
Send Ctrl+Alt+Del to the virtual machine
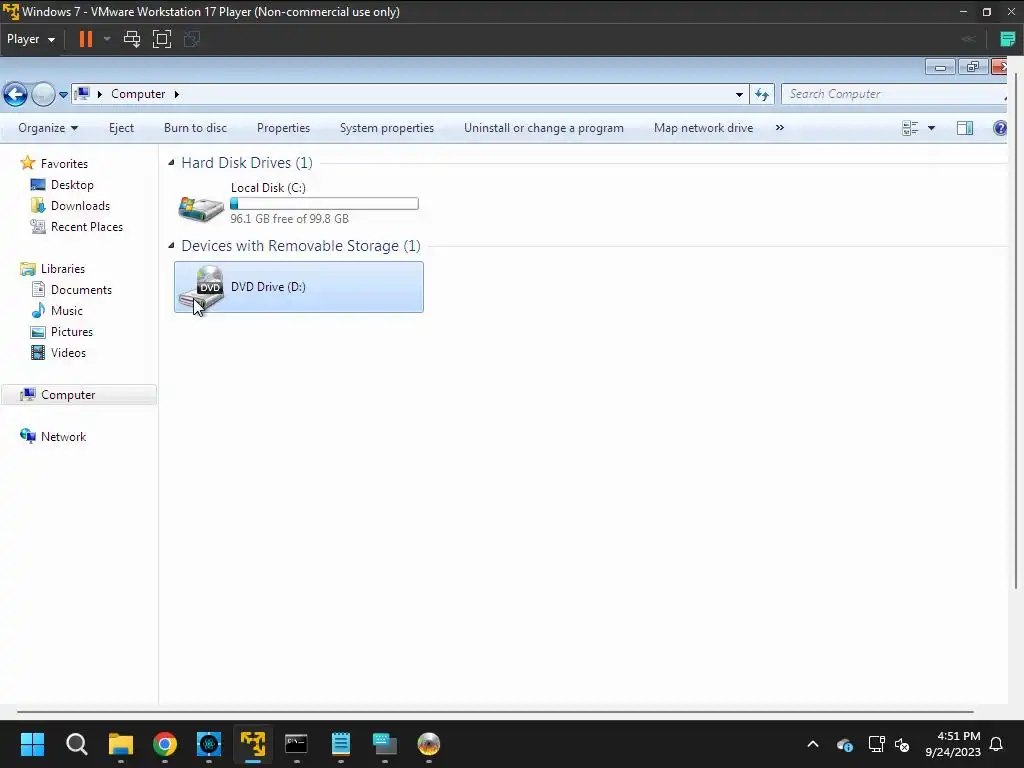coord(132,39)
